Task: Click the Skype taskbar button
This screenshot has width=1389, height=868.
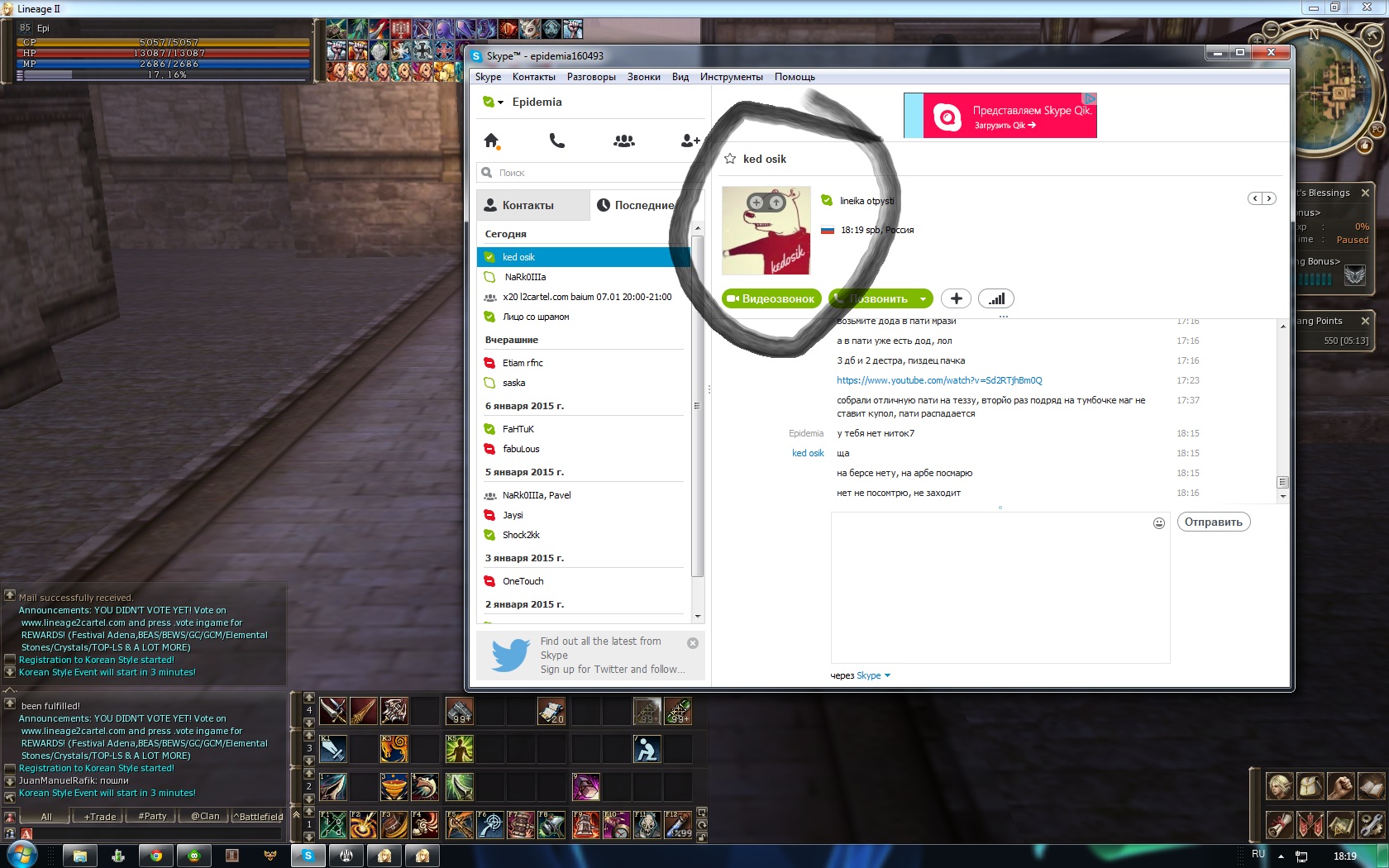Action: (x=308, y=856)
